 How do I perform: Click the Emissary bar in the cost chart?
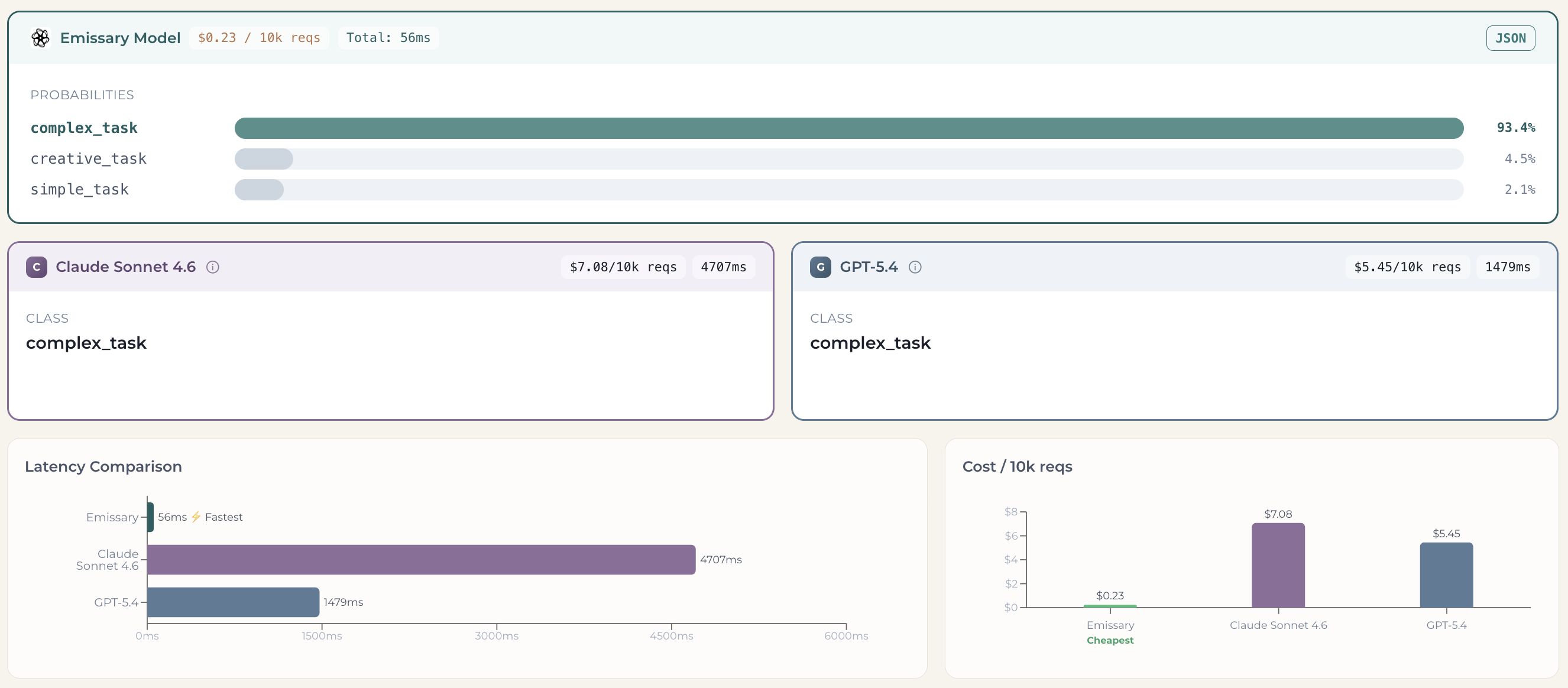coord(1110,606)
